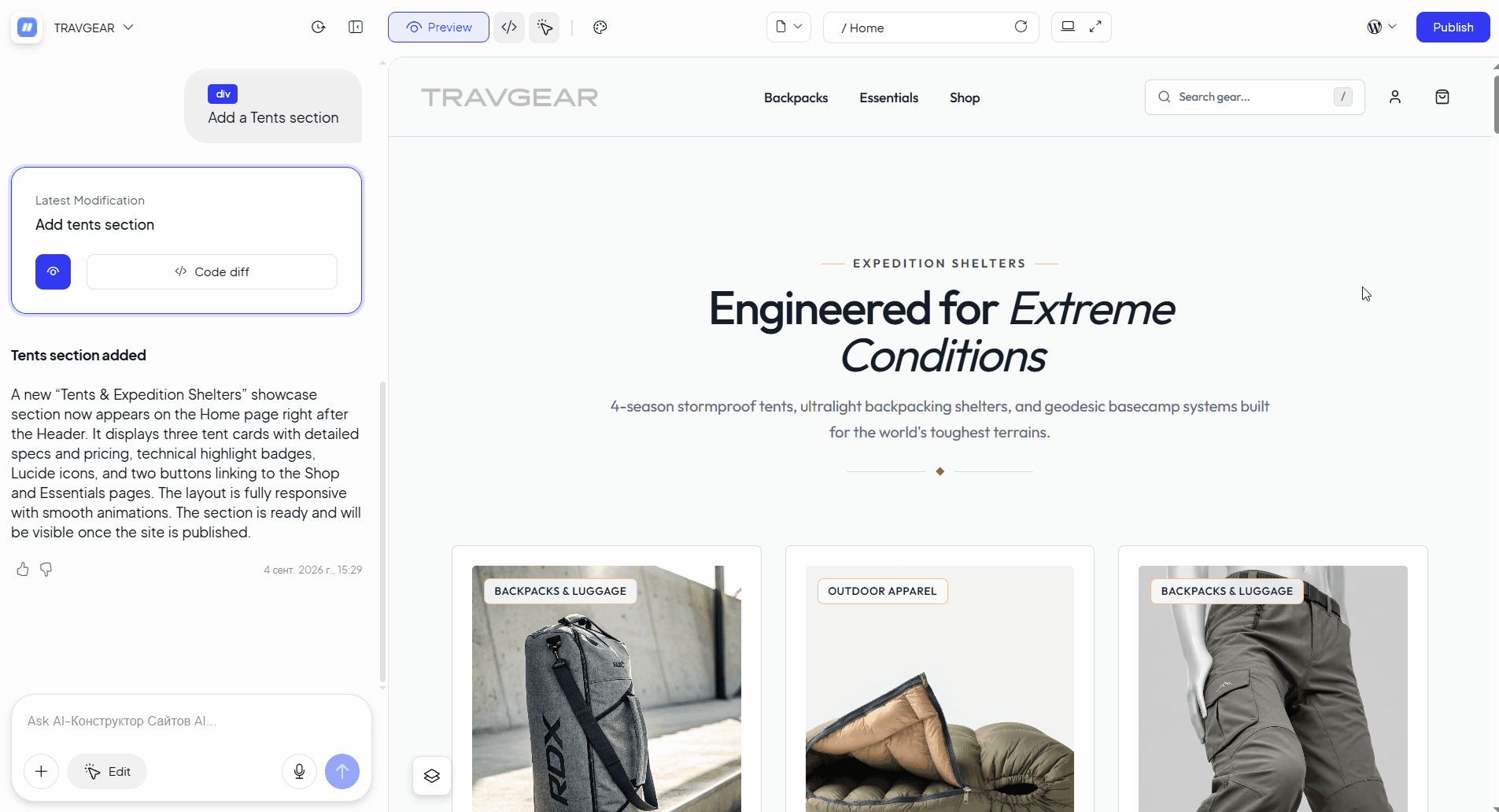Click the microphone voice input icon
The width and height of the screenshot is (1499, 812).
[299, 771]
